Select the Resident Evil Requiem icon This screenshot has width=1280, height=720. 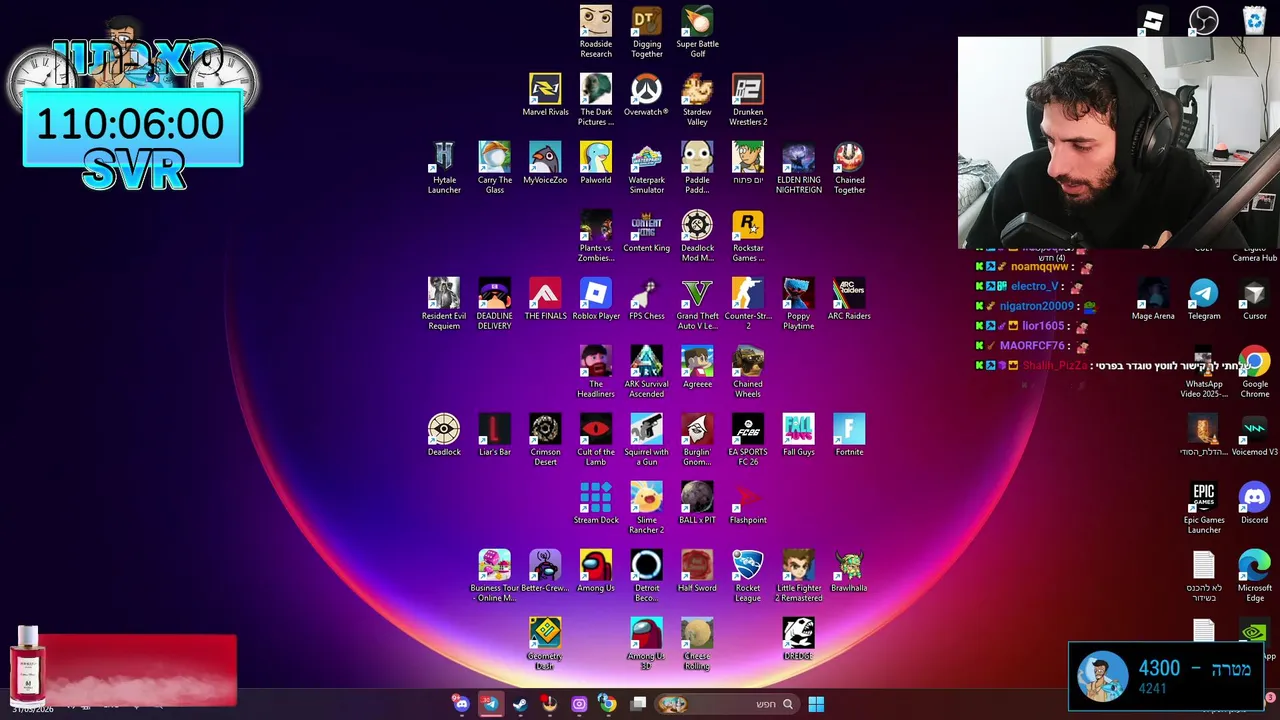coord(444,304)
